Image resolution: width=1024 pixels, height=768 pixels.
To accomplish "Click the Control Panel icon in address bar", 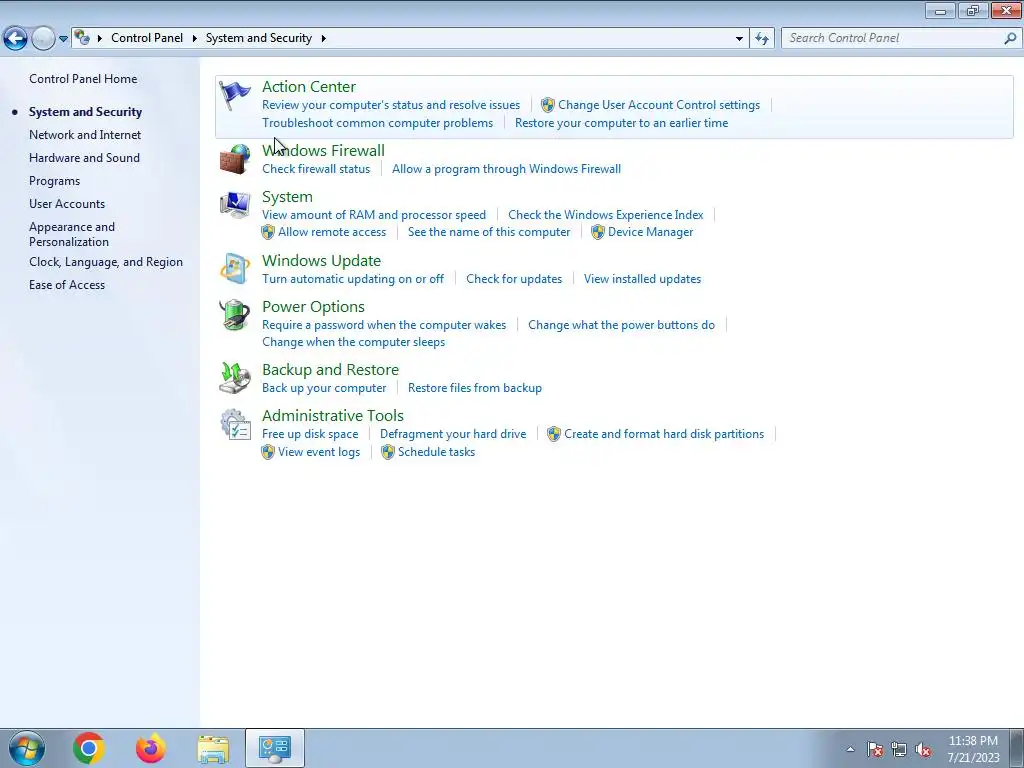I will pyautogui.click(x=82, y=38).
